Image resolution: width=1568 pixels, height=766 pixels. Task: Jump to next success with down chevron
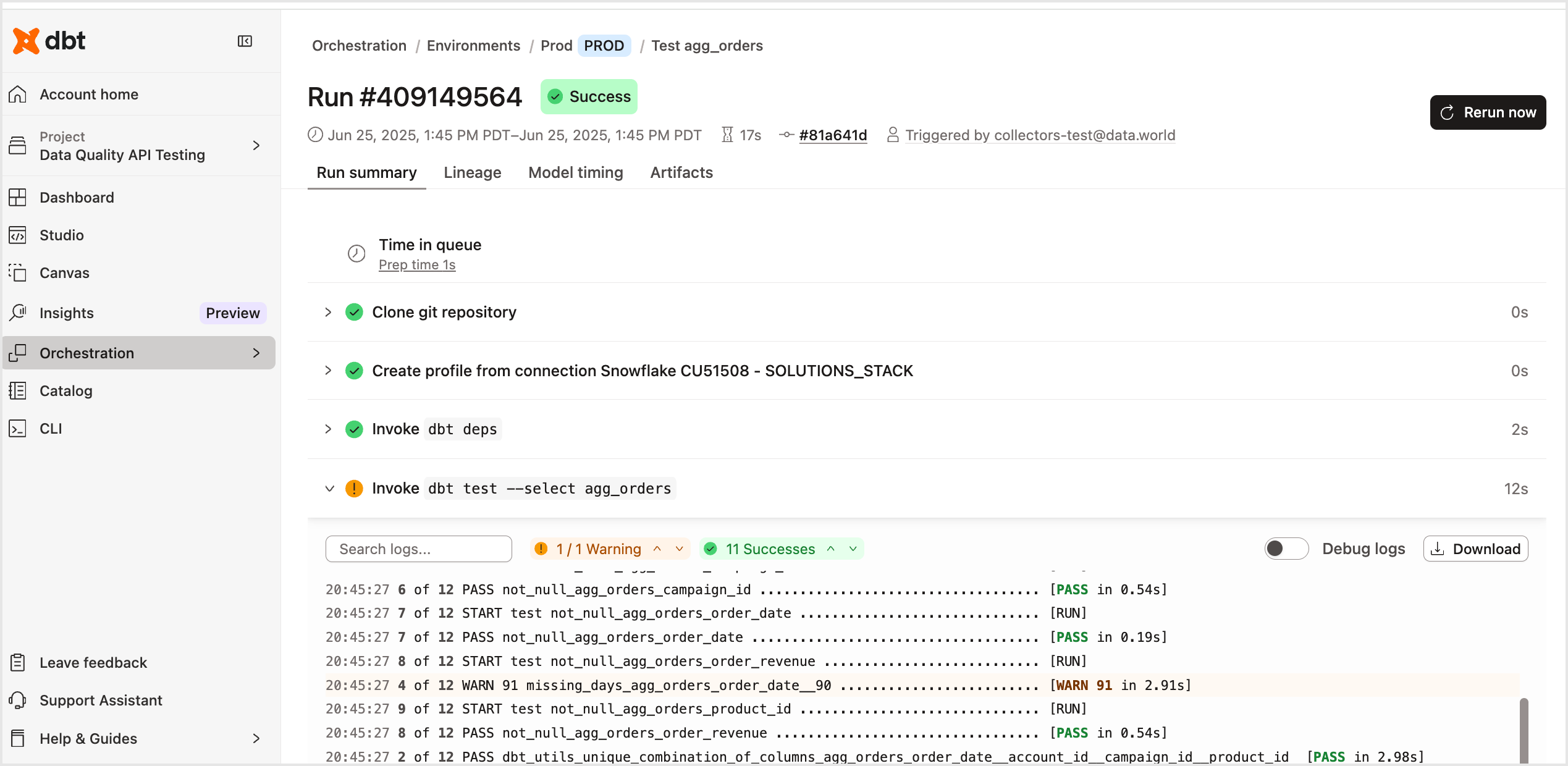[853, 549]
